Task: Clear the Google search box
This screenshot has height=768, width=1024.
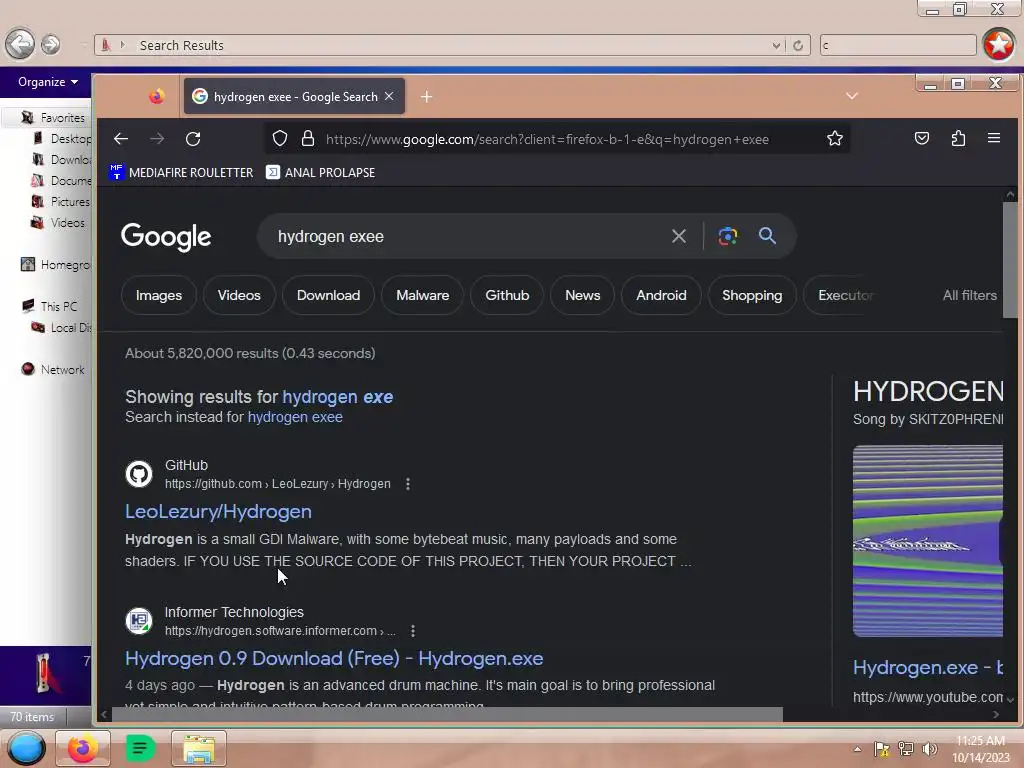Action: click(x=679, y=236)
